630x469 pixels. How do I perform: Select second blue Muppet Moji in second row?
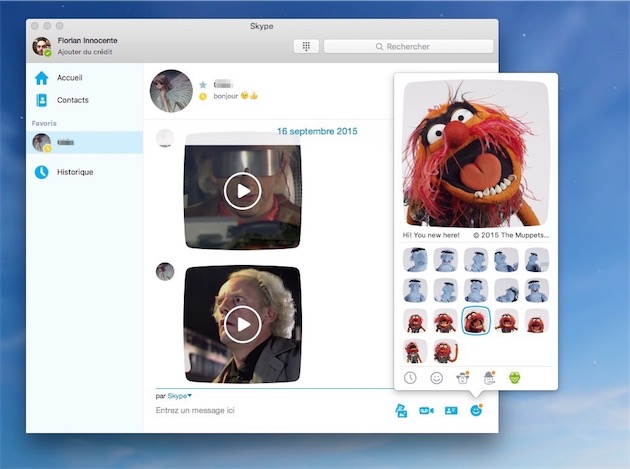point(446,290)
